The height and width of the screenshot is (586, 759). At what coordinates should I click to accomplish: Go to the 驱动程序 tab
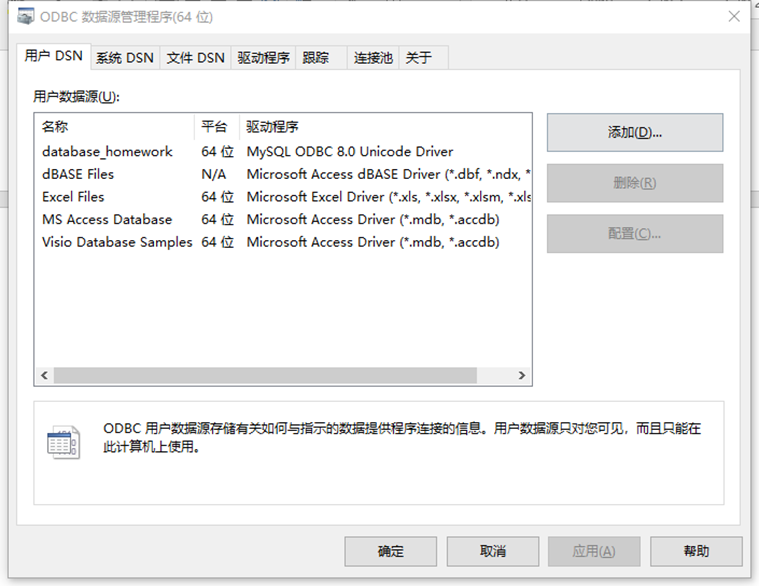263,58
